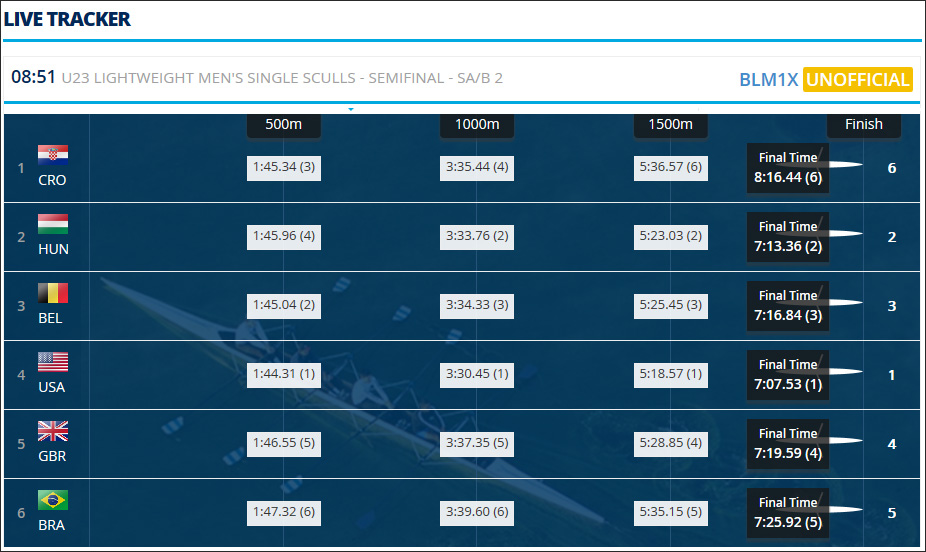The image size is (926, 552).
Task: Click the Great Britain flag icon
Action: tap(52, 431)
